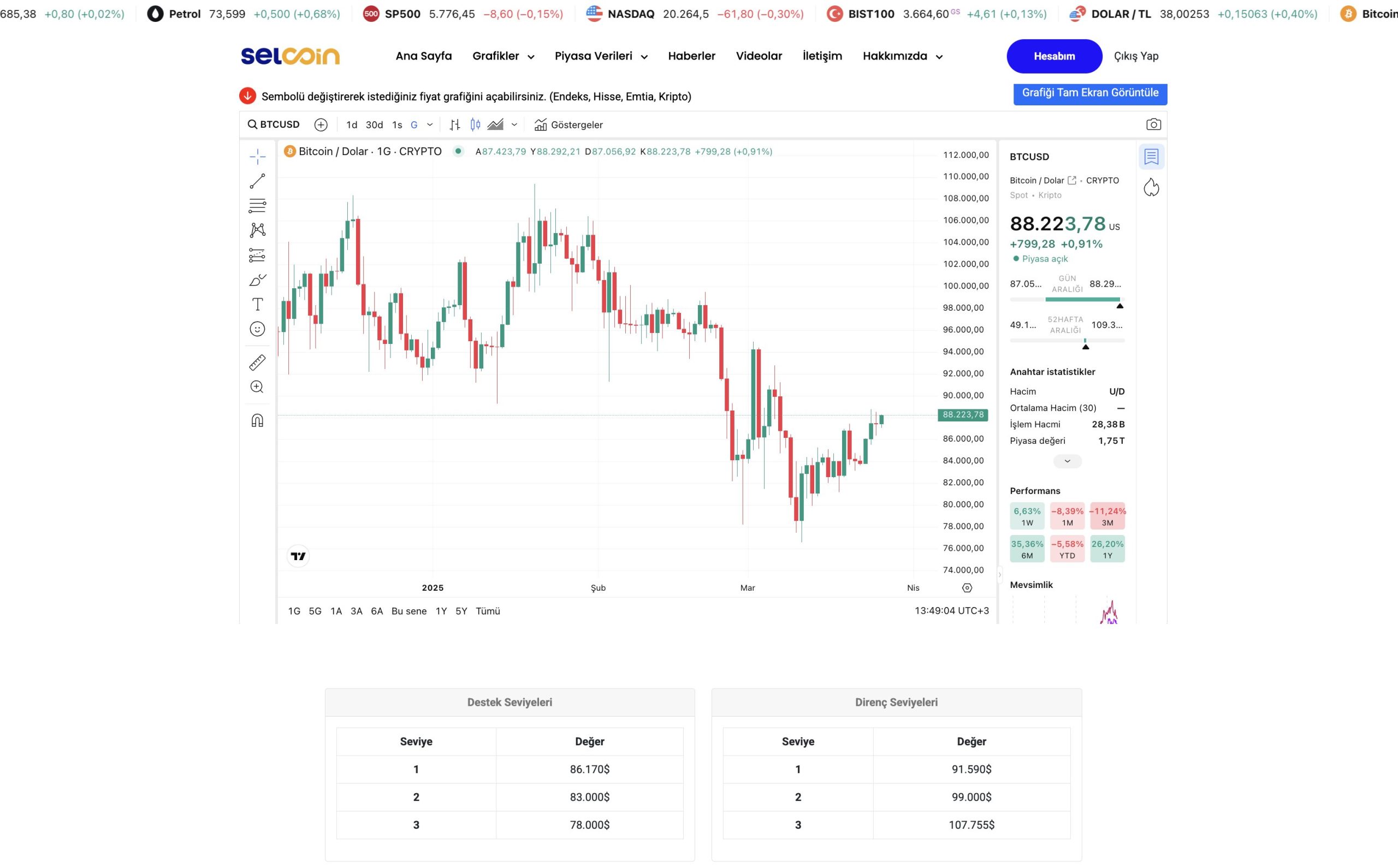This screenshot has width=1398, height=868.
Task: Set chart range to Tümü
Action: [x=488, y=611]
